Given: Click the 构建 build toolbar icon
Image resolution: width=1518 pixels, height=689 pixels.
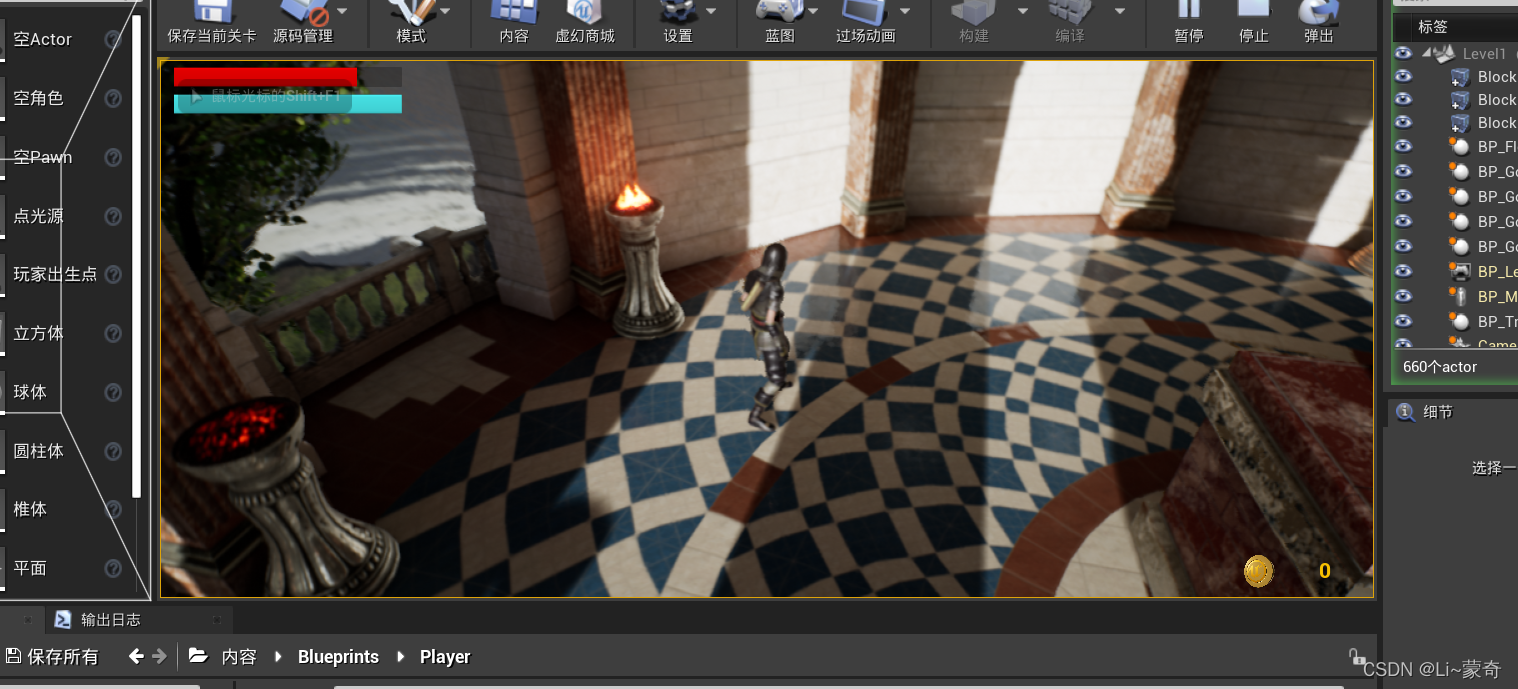Looking at the screenshot, I should click(973, 12).
